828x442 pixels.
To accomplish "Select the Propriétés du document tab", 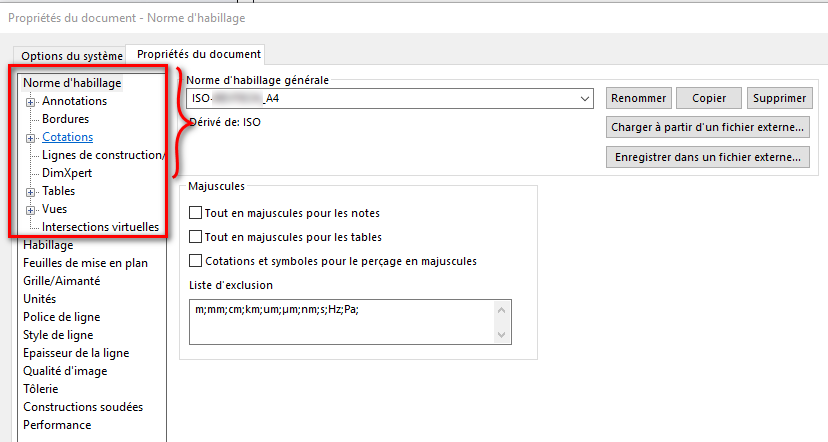I will (x=199, y=54).
